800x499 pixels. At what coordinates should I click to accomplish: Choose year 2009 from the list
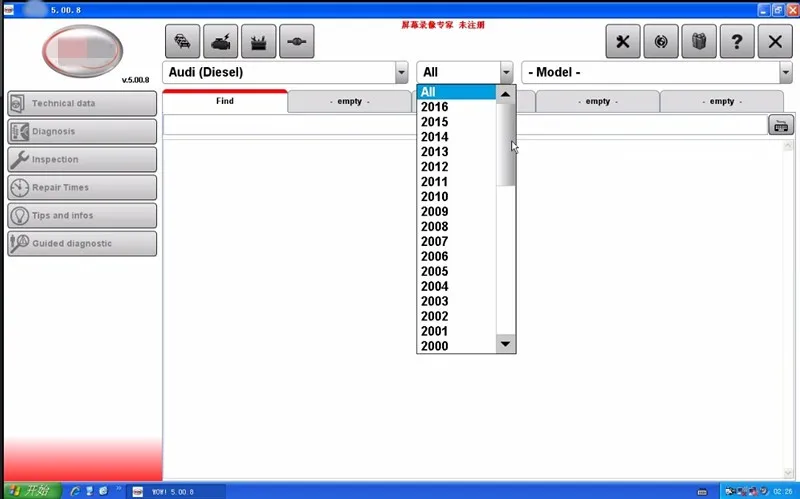coord(457,212)
